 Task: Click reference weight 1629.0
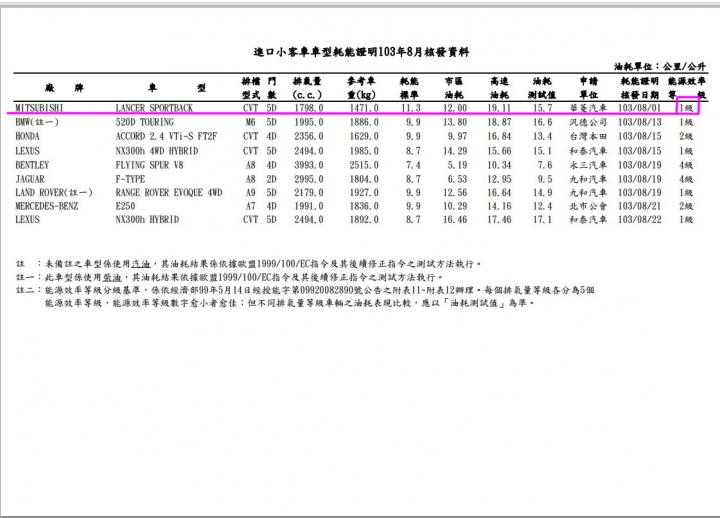click(364, 136)
